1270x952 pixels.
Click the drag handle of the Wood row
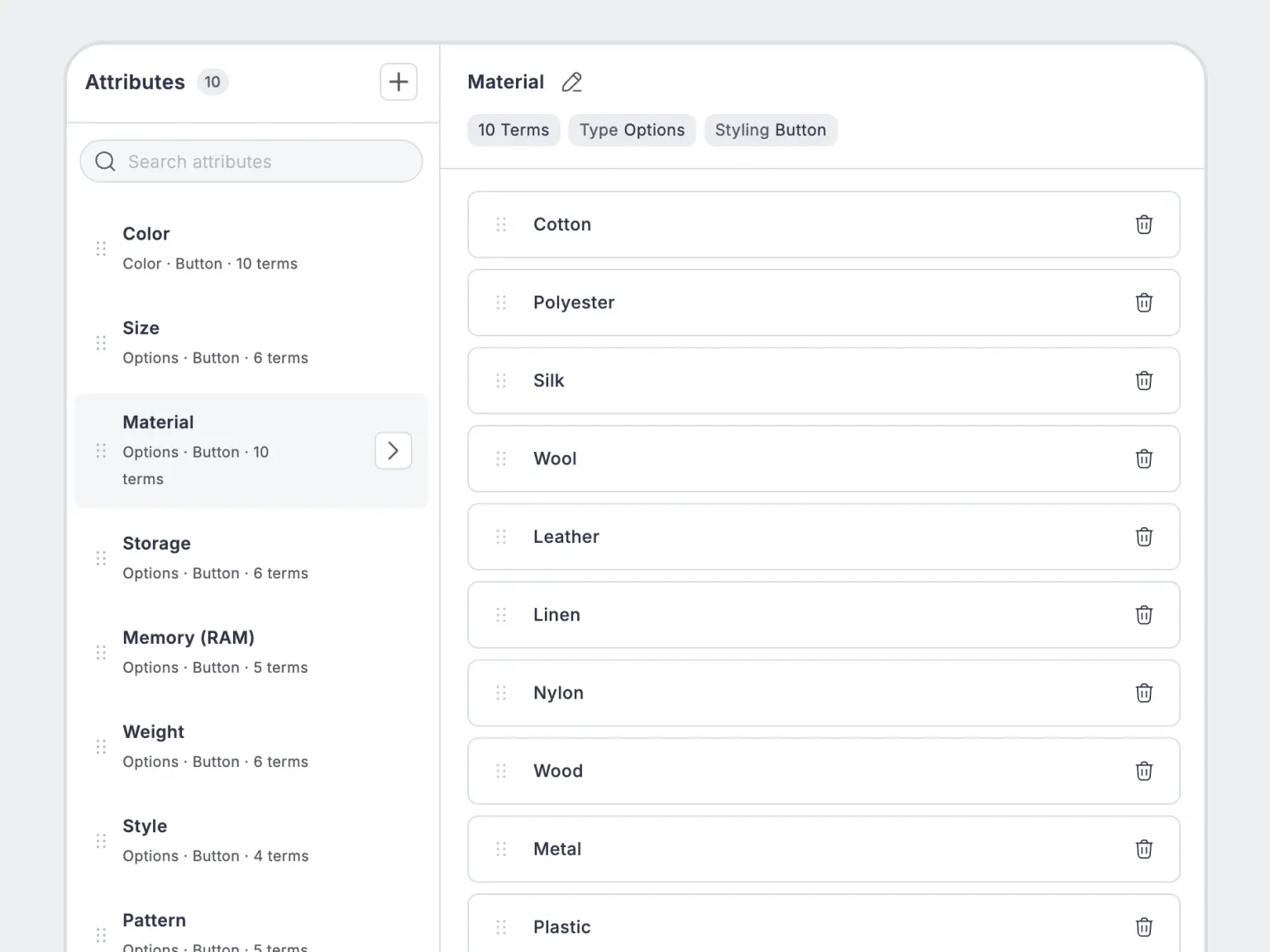pos(501,771)
